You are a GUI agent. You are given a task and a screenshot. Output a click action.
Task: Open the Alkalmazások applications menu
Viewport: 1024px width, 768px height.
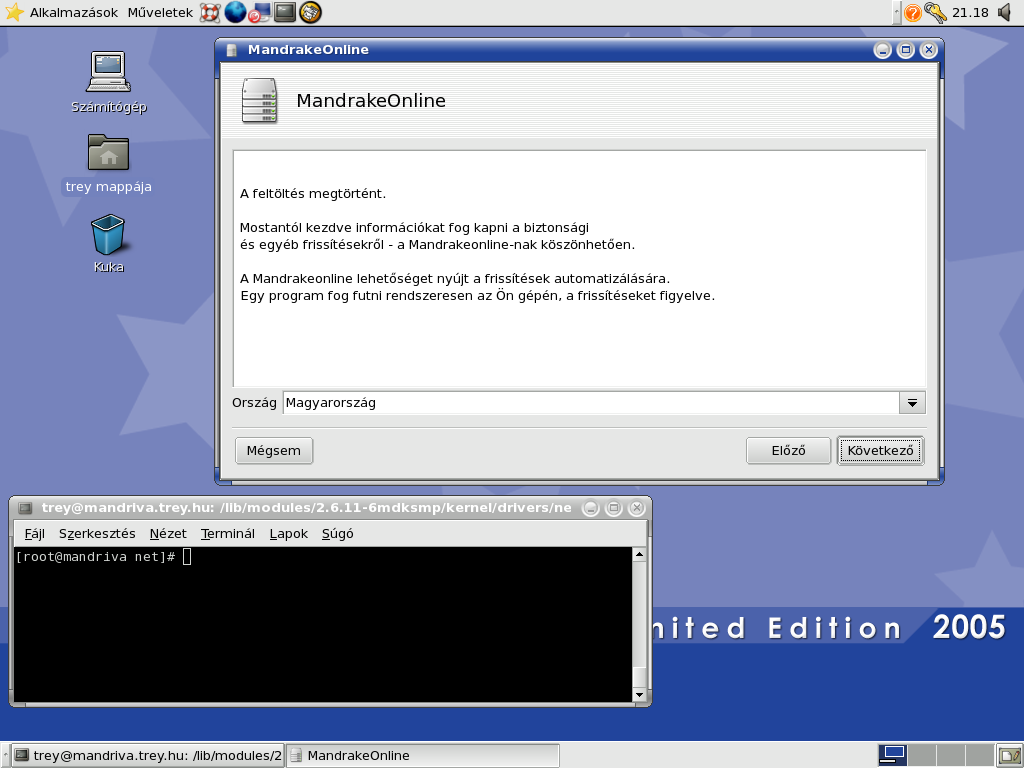[61, 12]
